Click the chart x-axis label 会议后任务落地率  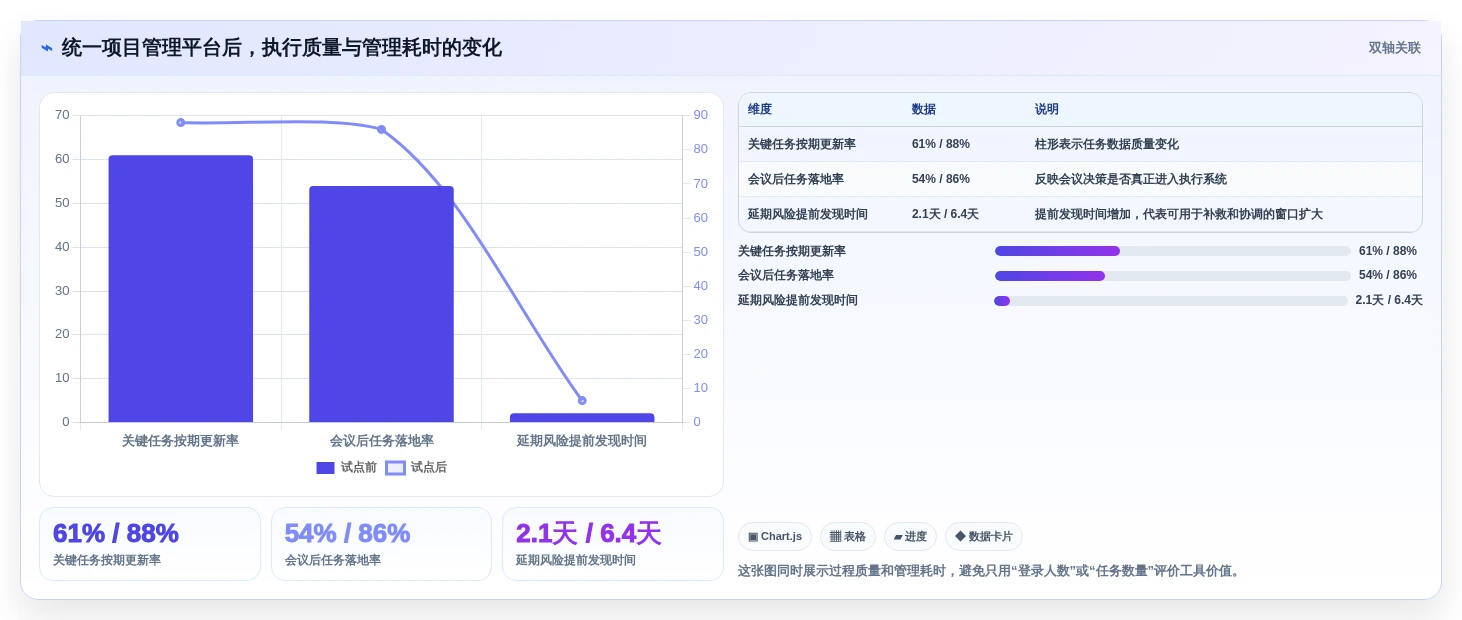[381, 441]
